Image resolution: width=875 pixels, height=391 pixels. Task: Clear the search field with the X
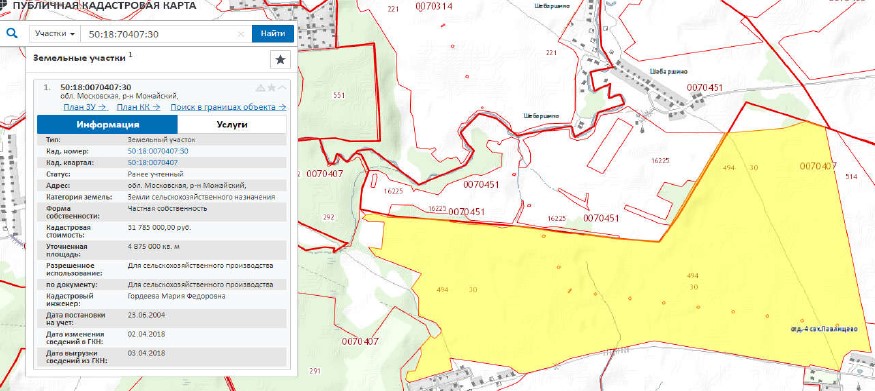241,34
